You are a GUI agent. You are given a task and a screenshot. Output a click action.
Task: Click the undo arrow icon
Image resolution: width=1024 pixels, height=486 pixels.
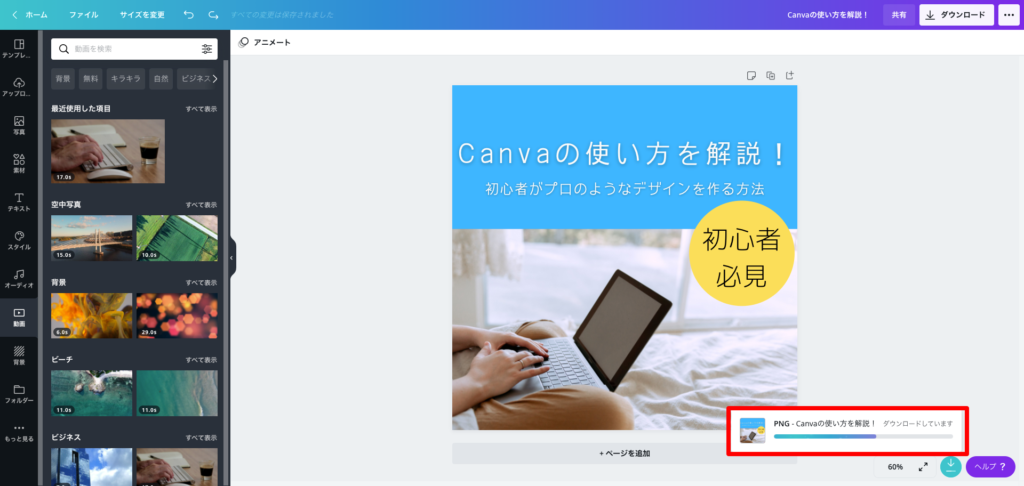click(189, 14)
